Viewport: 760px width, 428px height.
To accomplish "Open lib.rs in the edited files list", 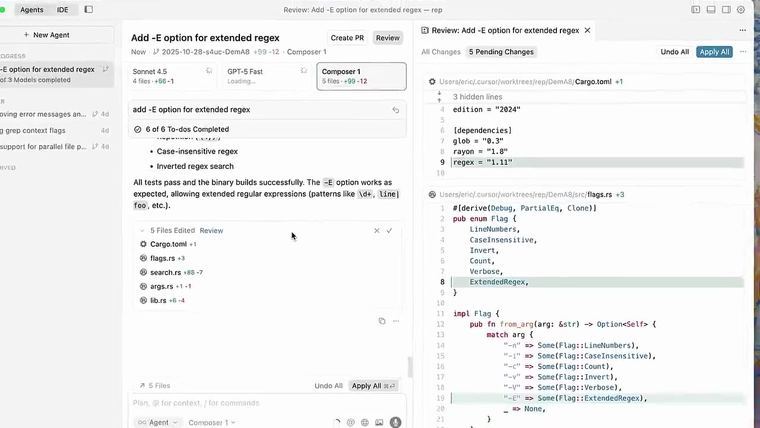I will click(162, 301).
